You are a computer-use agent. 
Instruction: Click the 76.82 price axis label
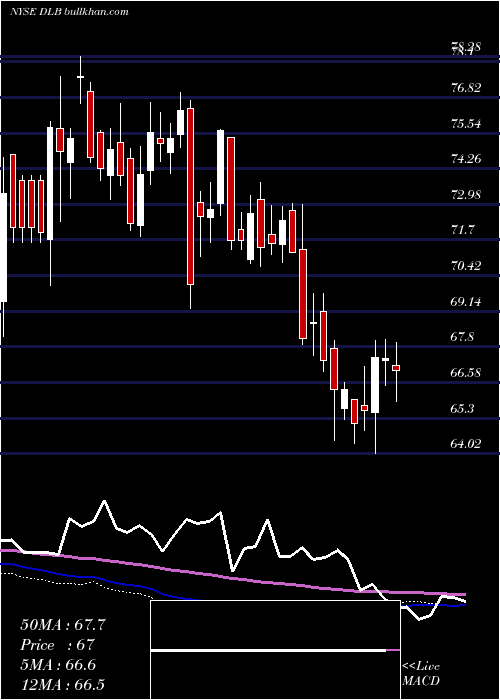pos(466,88)
